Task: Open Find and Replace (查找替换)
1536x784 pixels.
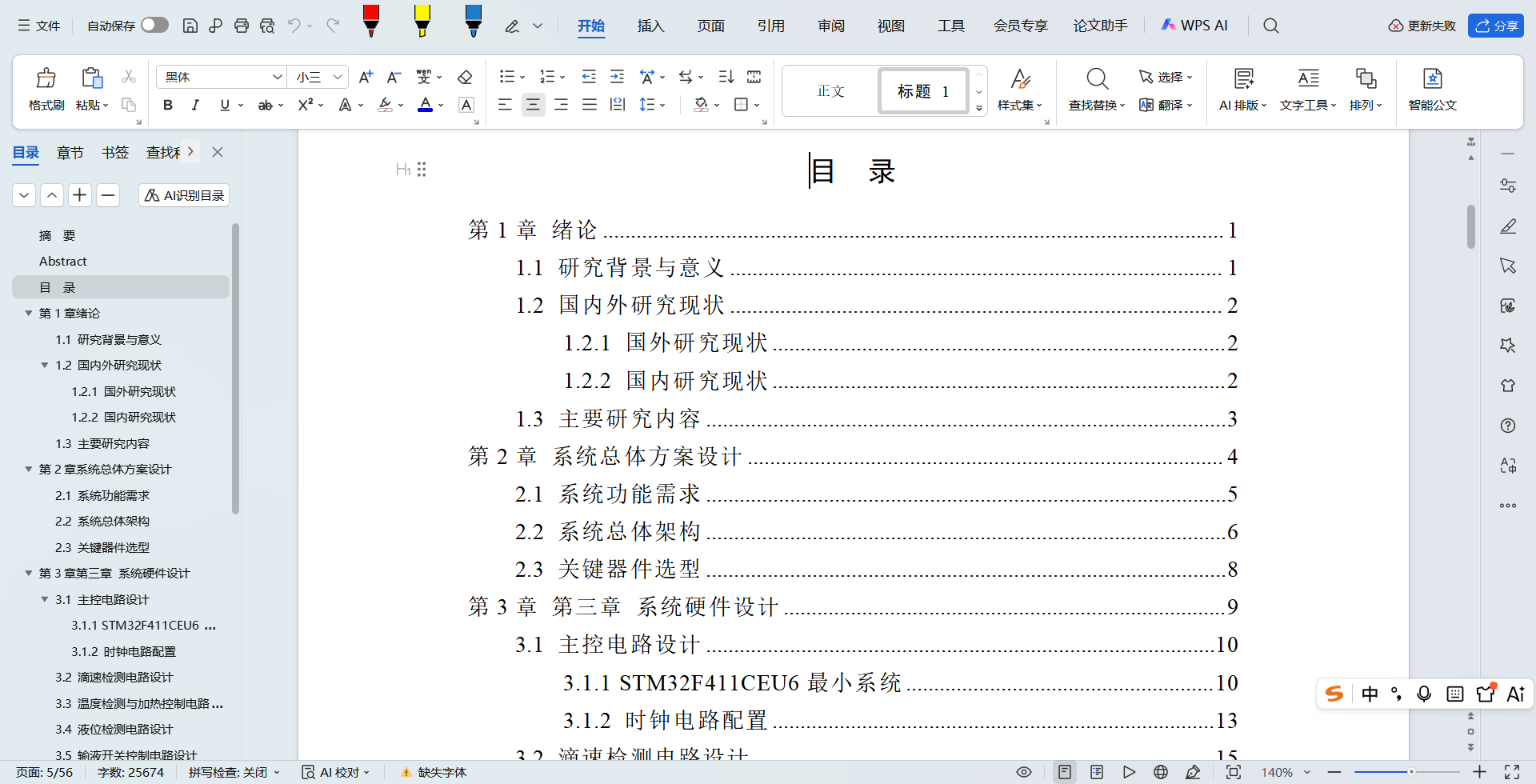Action: point(1097,90)
